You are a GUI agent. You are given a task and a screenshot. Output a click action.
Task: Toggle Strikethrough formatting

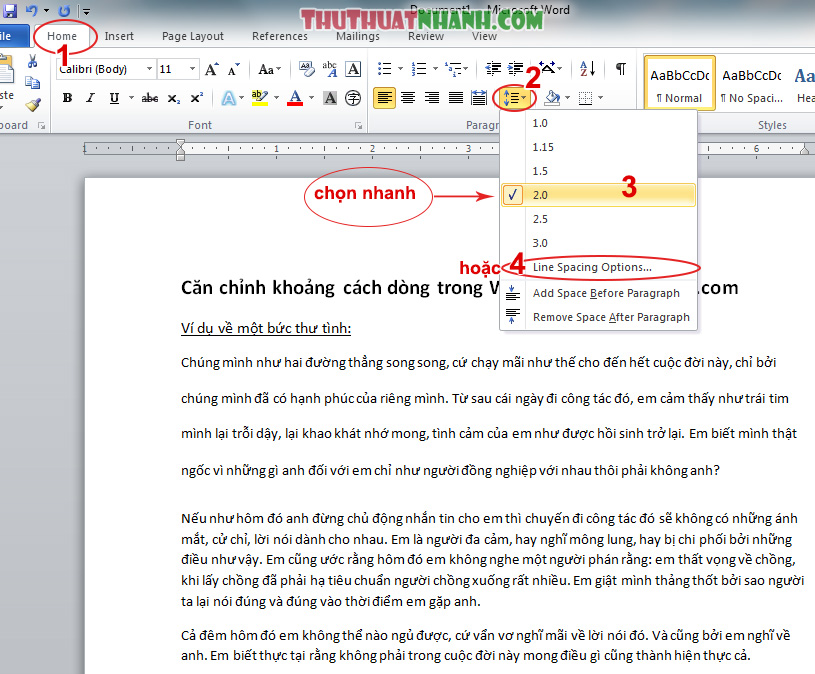(x=150, y=98)
